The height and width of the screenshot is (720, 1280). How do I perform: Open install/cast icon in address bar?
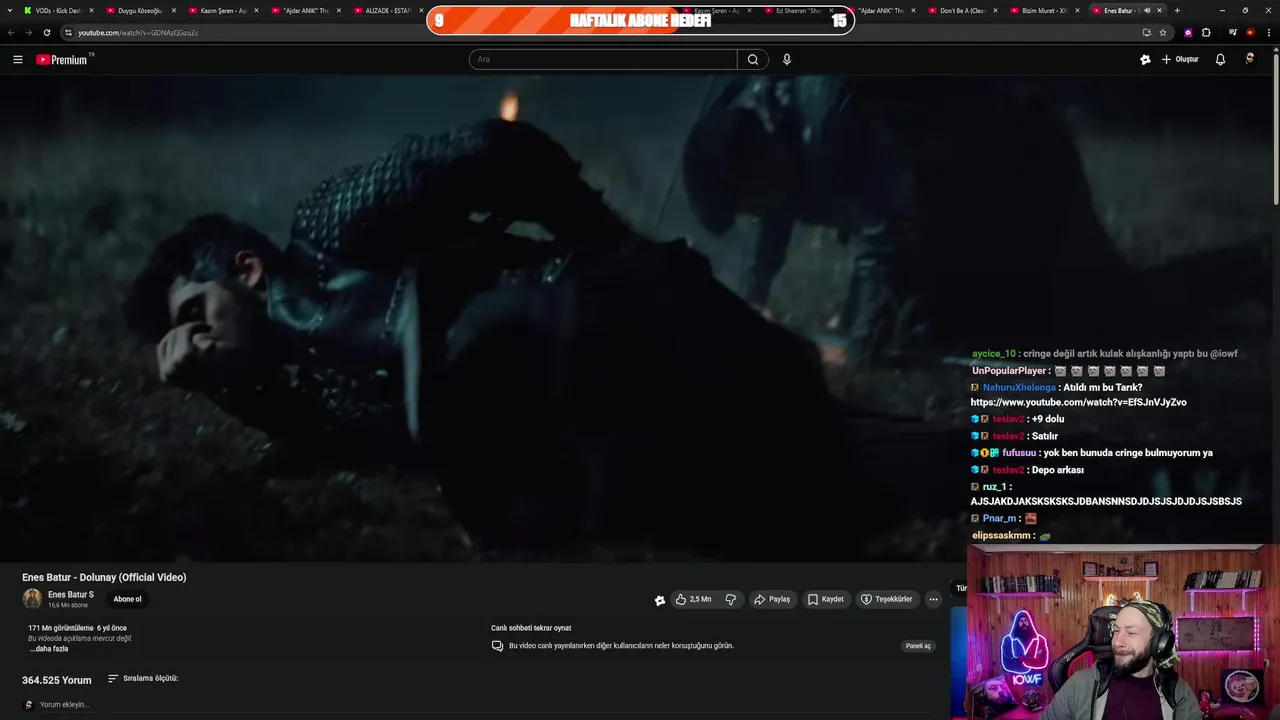coord(1147,32)
